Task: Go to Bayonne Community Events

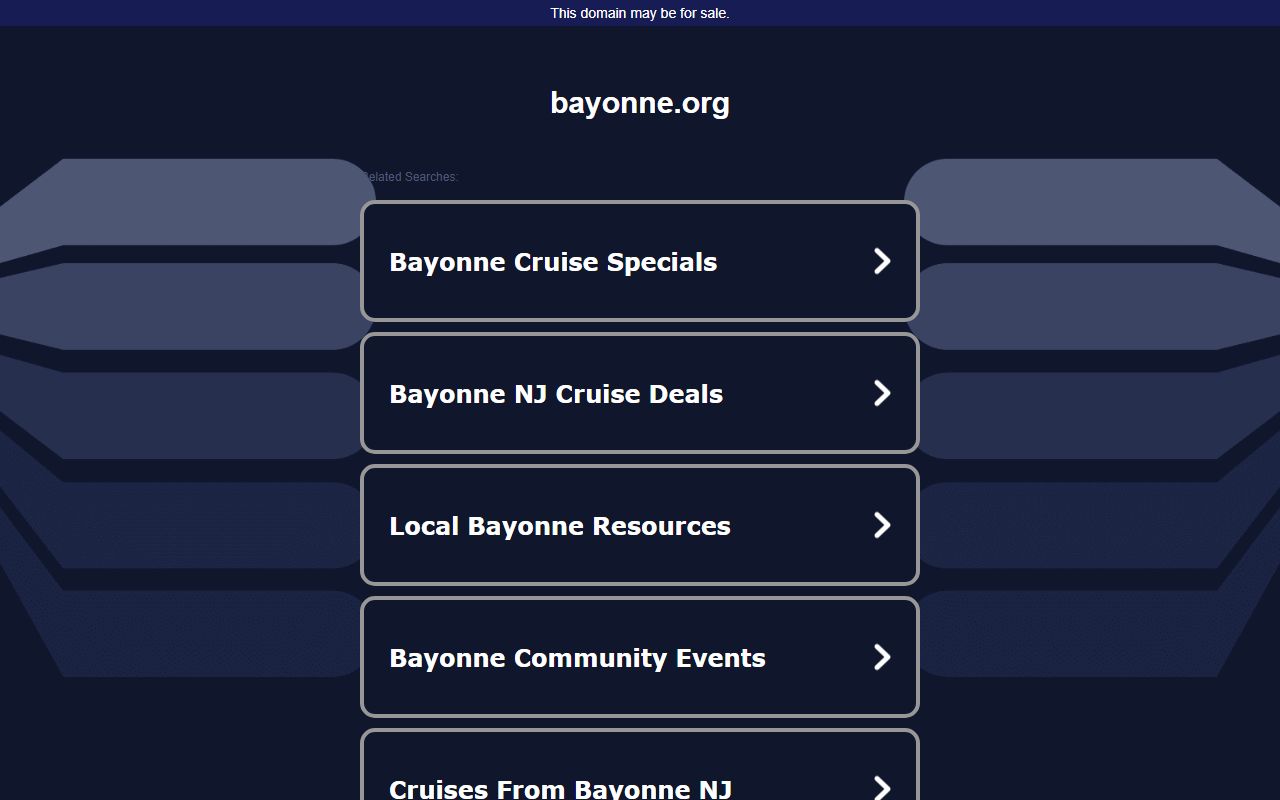Action: pos(577,658)
